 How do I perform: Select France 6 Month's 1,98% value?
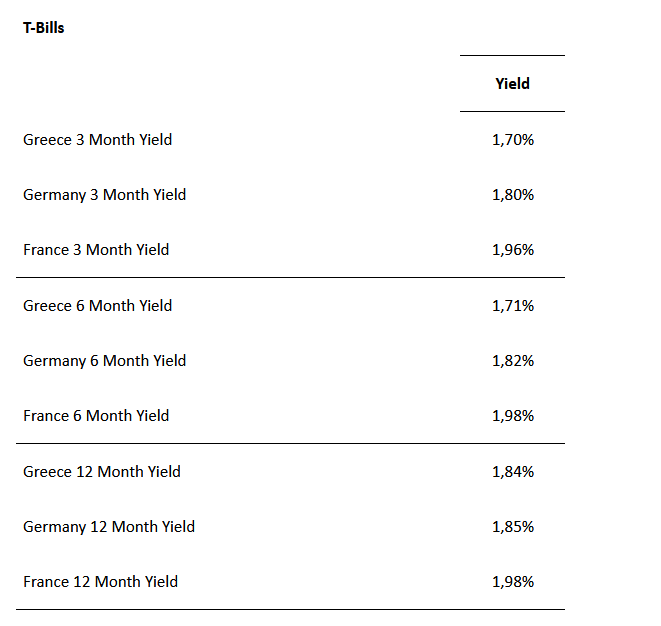513,416
